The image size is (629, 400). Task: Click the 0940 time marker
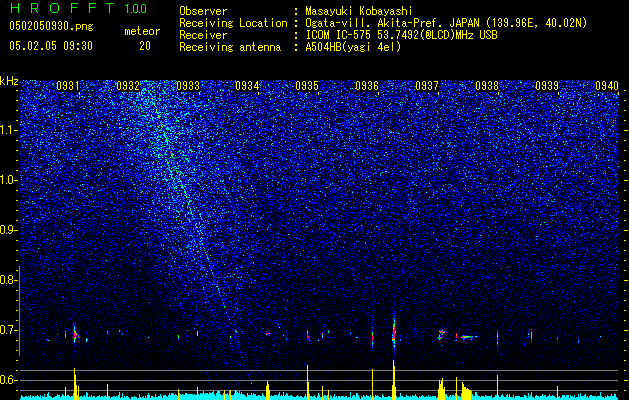pyautogui.click(x=607, y=86)
